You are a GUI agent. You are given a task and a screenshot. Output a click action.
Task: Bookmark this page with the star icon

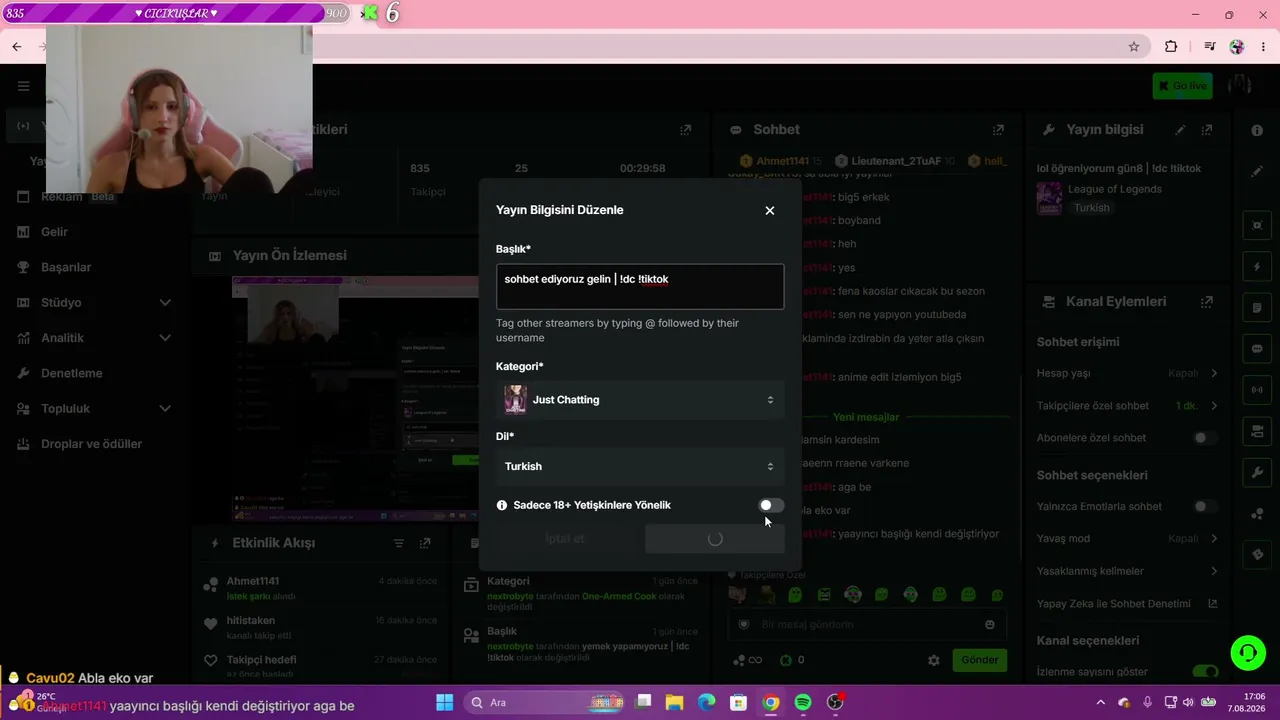(x=1134, y=47)
